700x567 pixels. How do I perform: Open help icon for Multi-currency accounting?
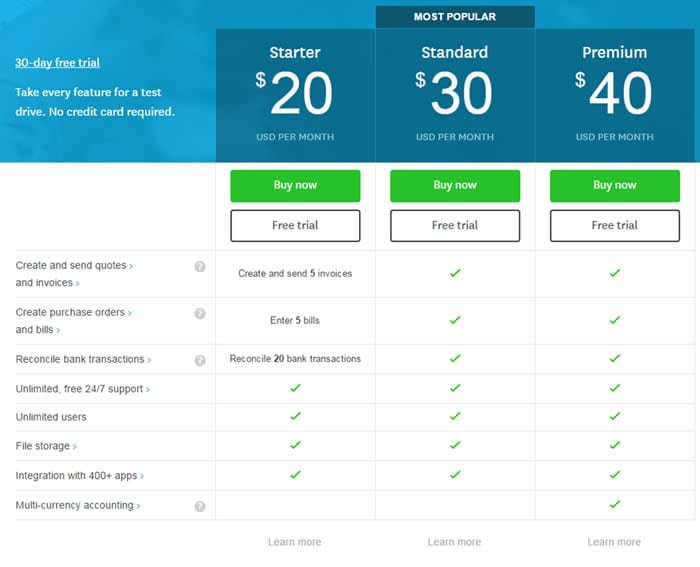point(200,506)
